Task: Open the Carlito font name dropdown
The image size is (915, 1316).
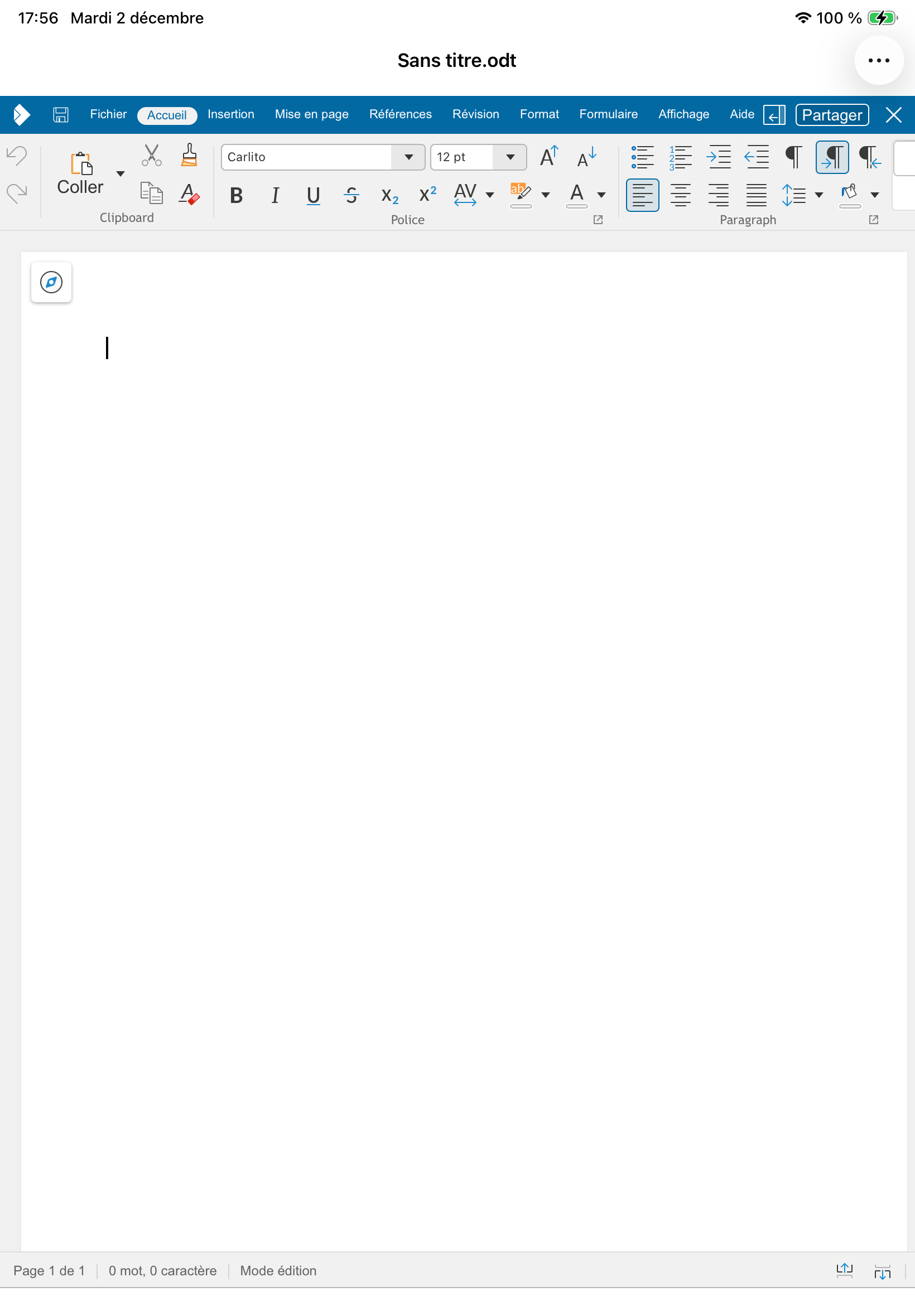Action: point(408,157)
